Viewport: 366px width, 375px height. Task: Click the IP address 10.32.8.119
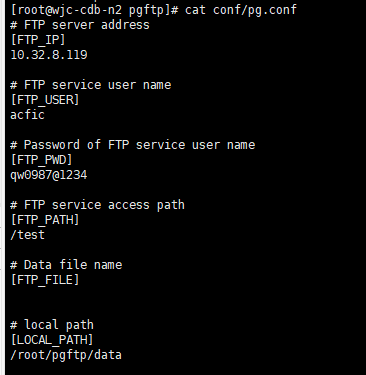click(49, 55)
